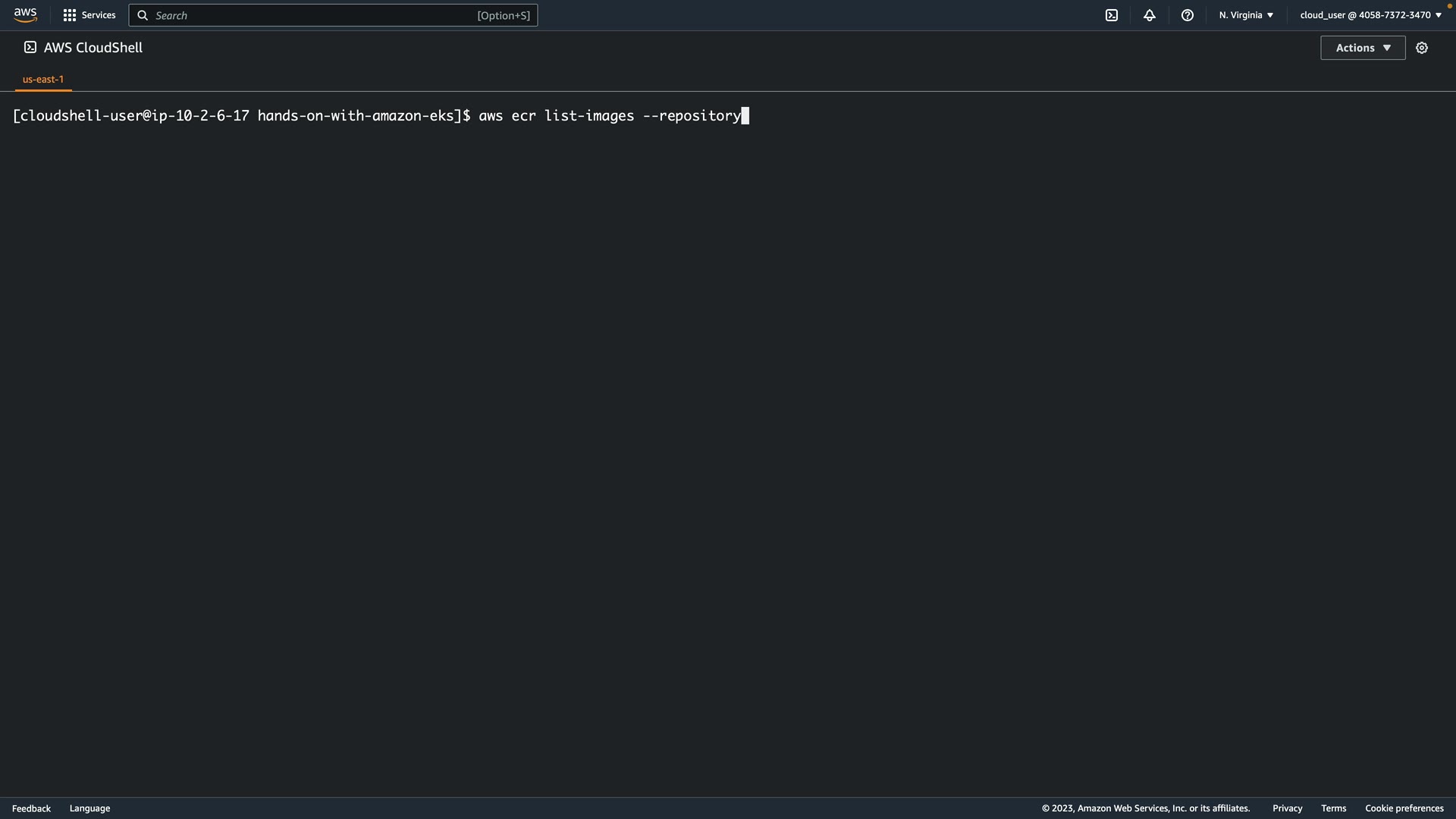
Task: Open the Terms link
Action: pos(1333,808)
